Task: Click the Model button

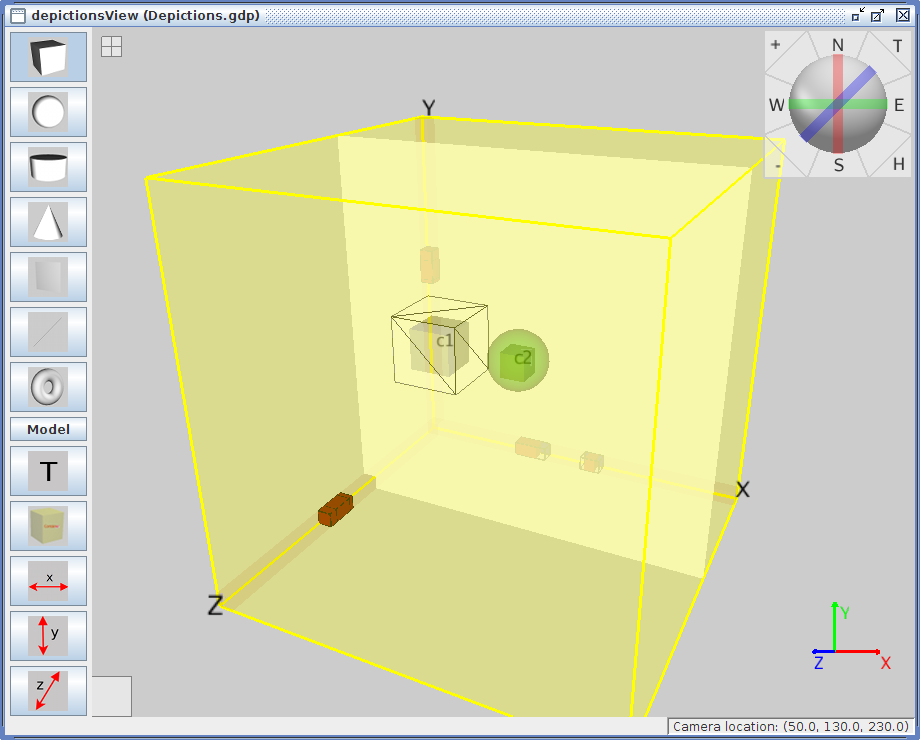Action: click(48, 429)
